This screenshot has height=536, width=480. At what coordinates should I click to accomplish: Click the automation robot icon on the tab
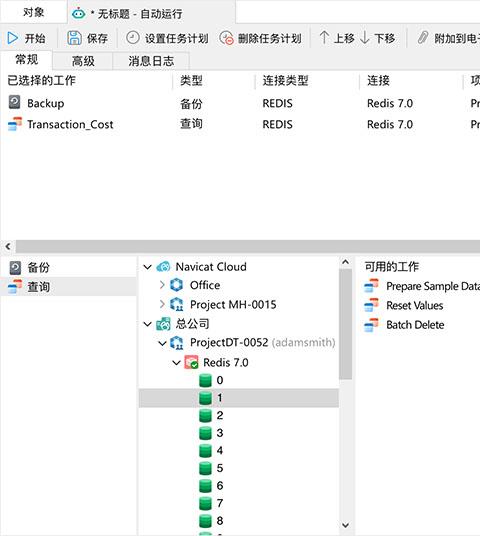(79, 14)
